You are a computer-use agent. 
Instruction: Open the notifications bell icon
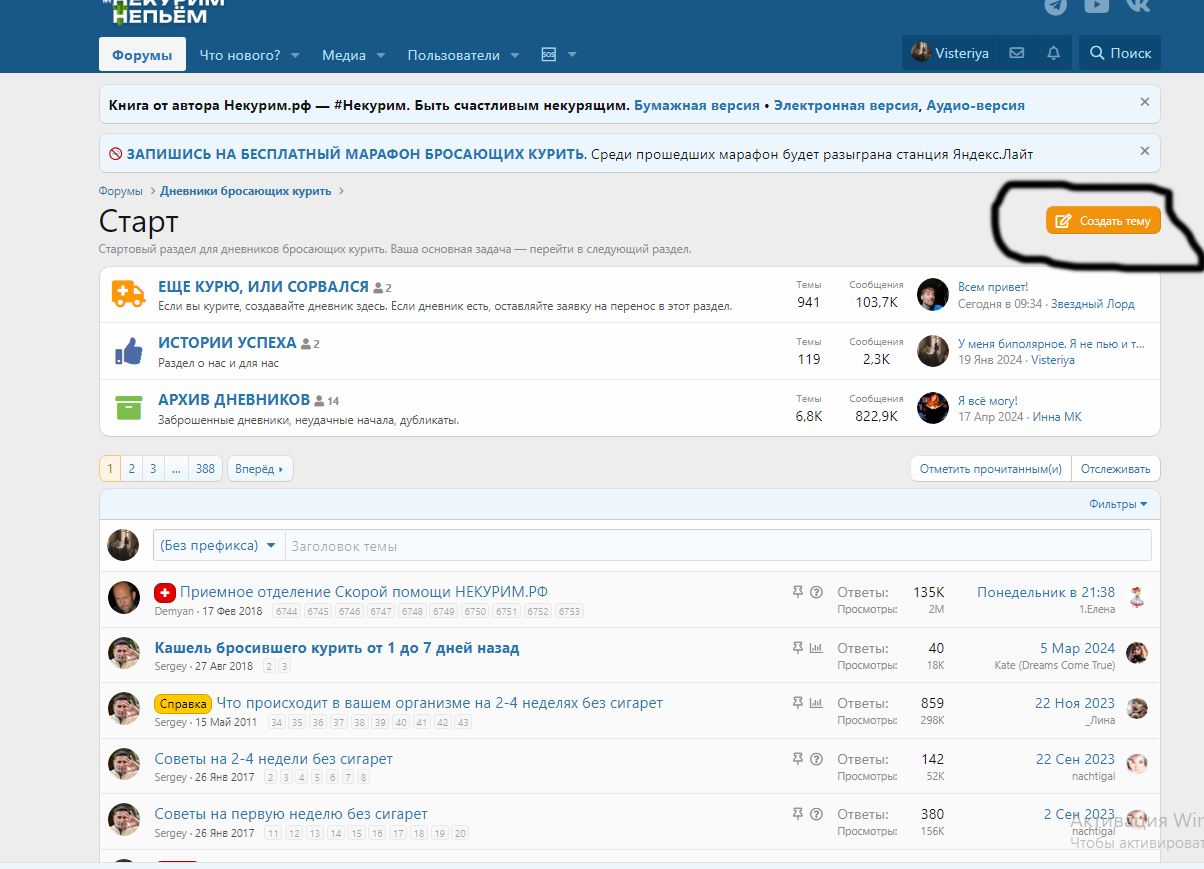coord(1053,54)
